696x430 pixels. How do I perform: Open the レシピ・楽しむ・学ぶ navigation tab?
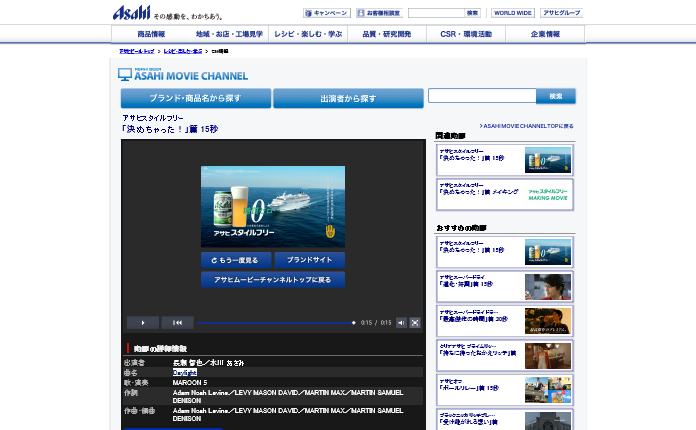point(308,34)
